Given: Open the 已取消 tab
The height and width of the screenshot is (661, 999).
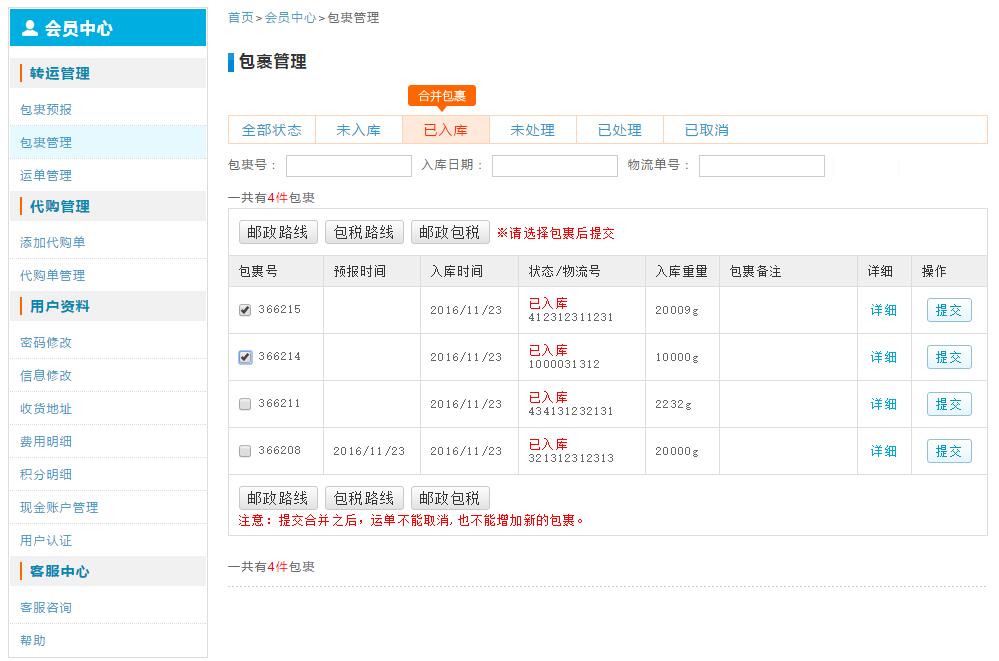Looking at the screenshot, I should click(x=706, y=130).
